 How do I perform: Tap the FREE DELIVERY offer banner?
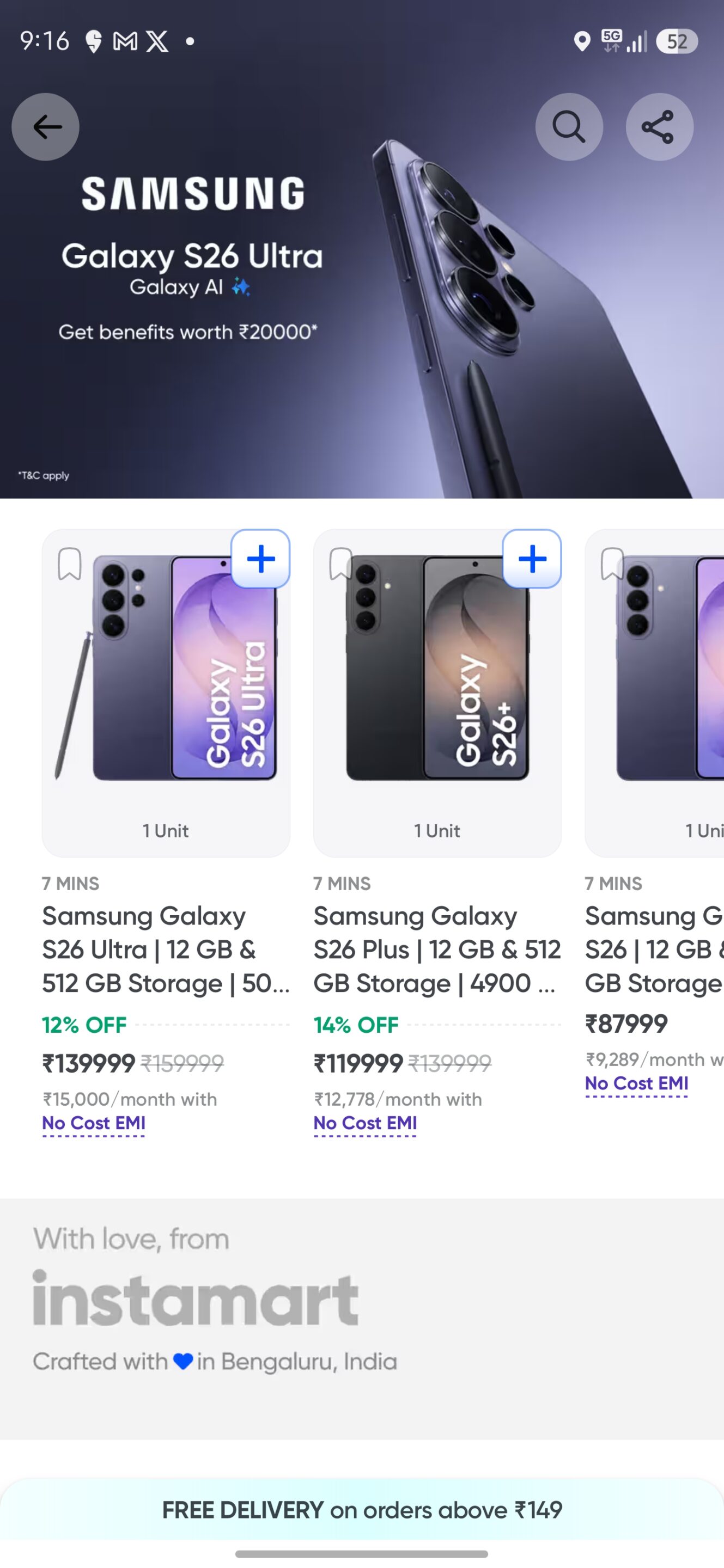(x=362, y=1510)
